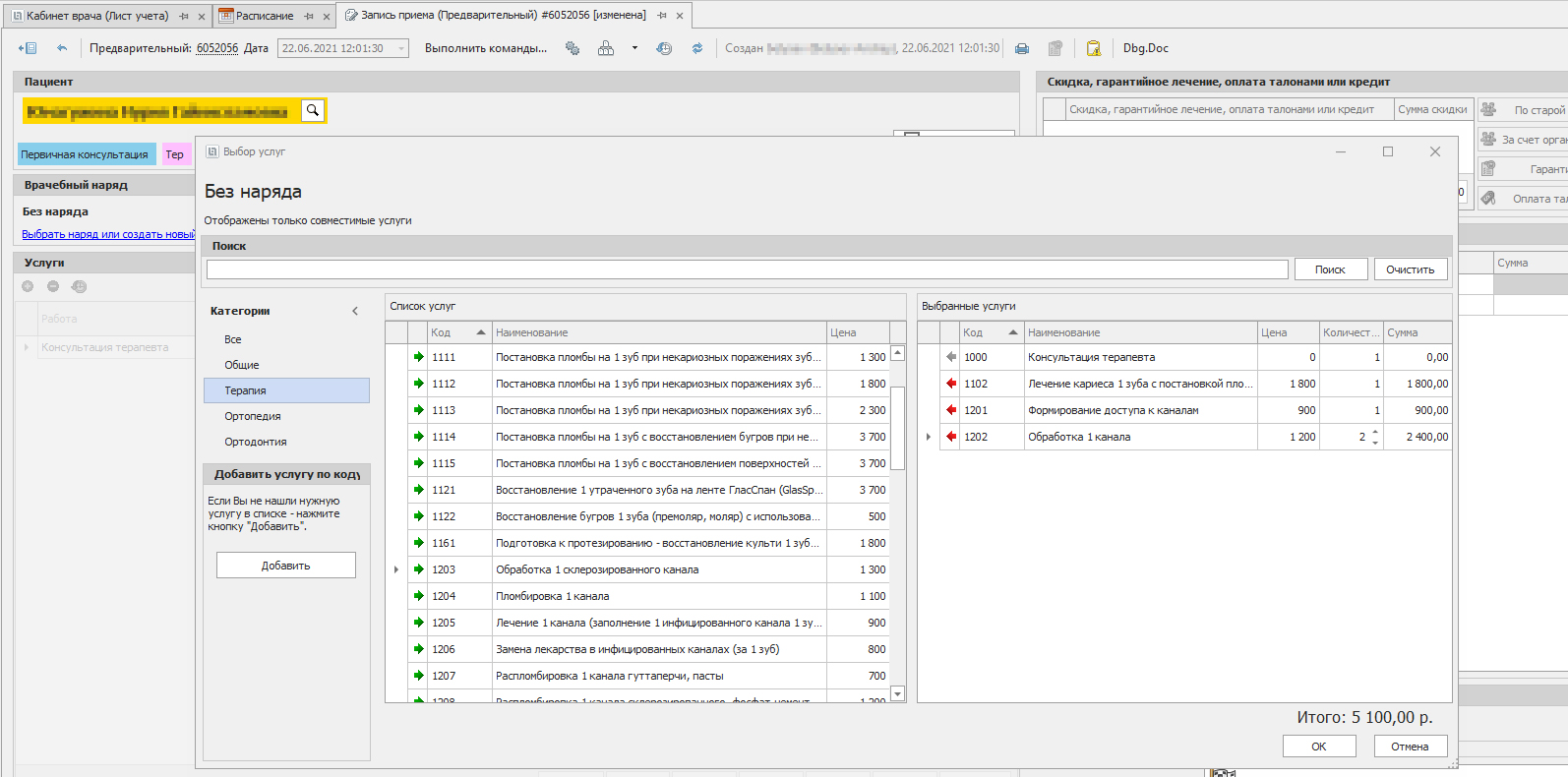Image resolution: width=1568 pixels, height=777 pixels.
Task: Add service 1204 Пломбировка using green arrow
Action: tap(418, 596)
